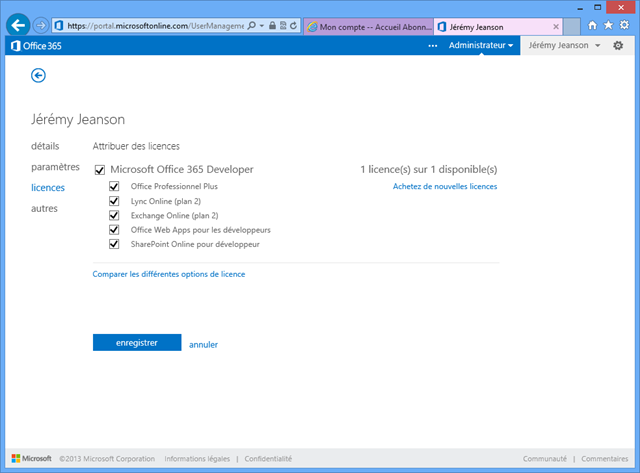Viewport: 640px width, 473px height.
Task: Click the 1 licence(s) sur 1 disponible(s) text
Action: [x=429, y=169]
